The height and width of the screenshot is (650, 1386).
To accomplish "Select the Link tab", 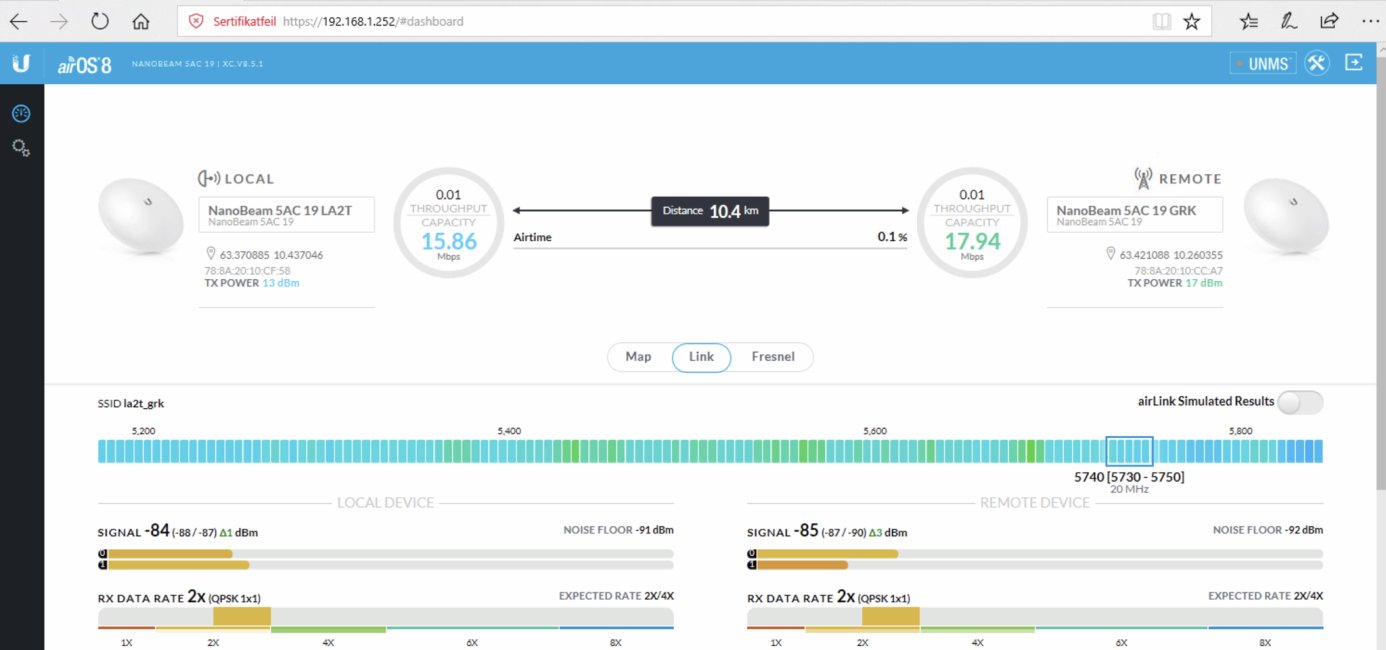I will (701, 357).
